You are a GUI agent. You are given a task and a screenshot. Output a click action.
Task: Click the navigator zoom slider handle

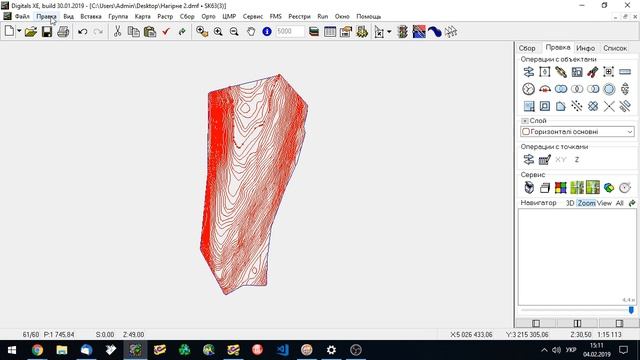pos(631,310)
